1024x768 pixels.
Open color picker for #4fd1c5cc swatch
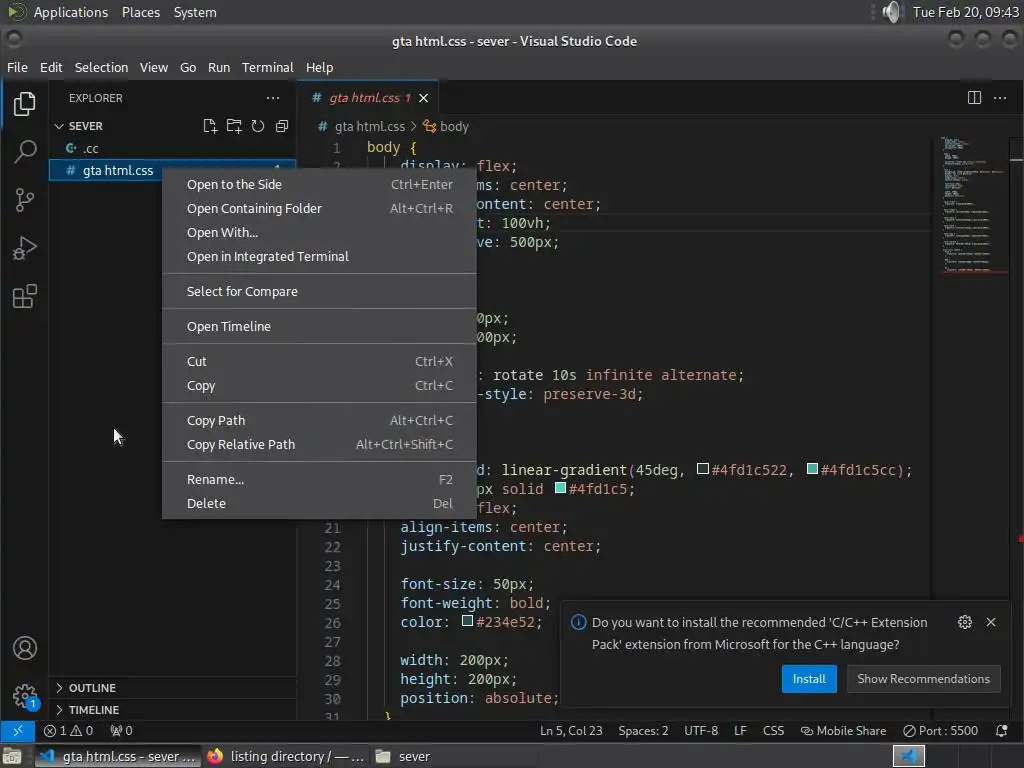[x=812, y=469]
